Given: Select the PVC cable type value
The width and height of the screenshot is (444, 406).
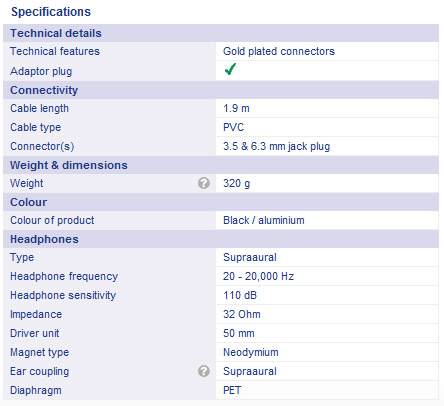Looking at the screenshot, I should [233, 127].
